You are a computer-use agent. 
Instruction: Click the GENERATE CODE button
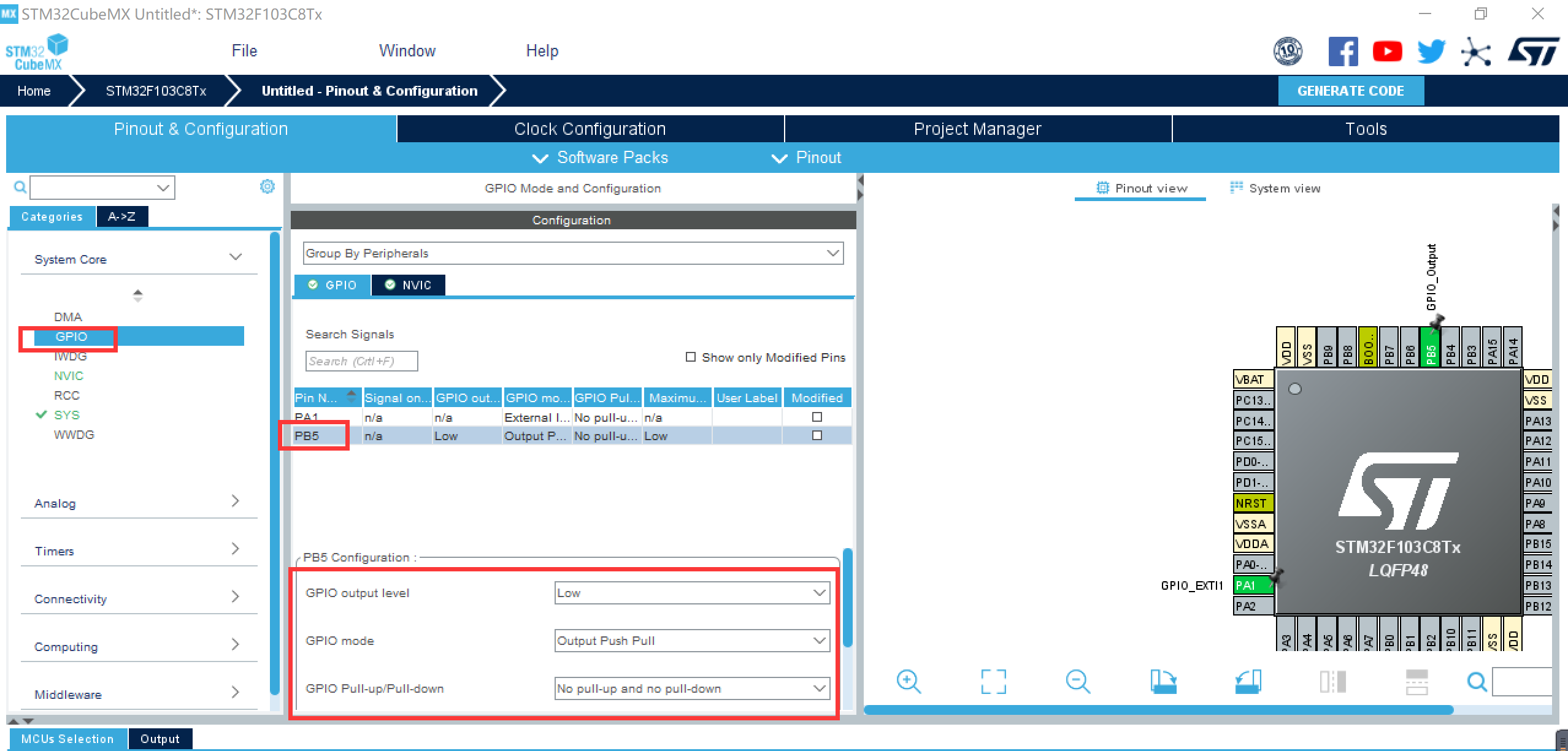pyautogui.click(x=1351, y=91)
